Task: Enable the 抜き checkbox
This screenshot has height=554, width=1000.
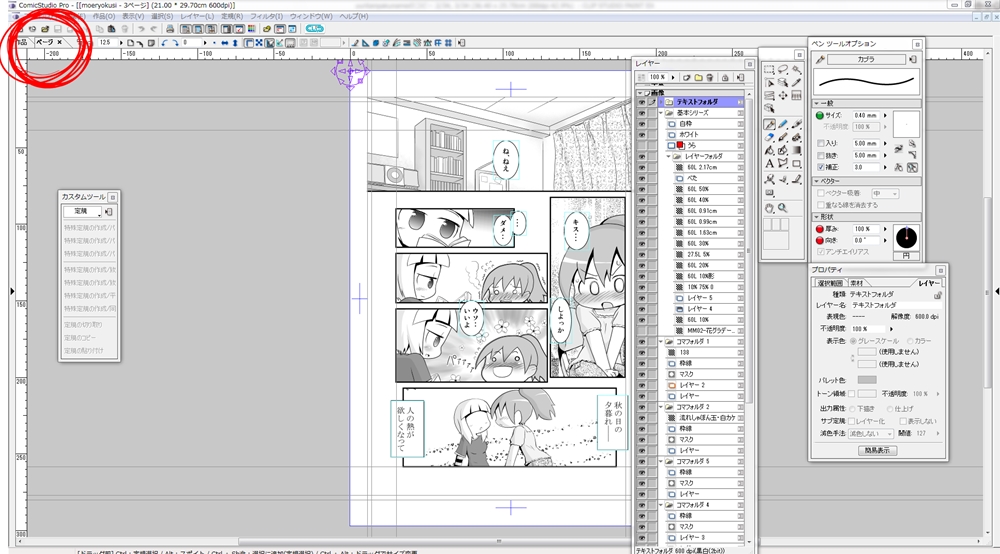Action: pyautogui.click(x=821, y=156)
